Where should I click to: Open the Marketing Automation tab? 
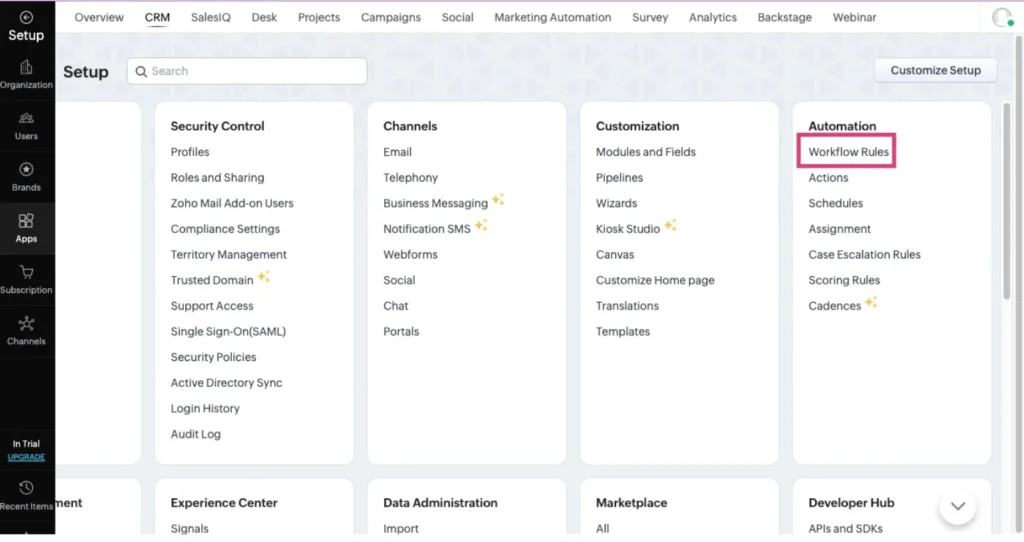click(x=552, y=18)
